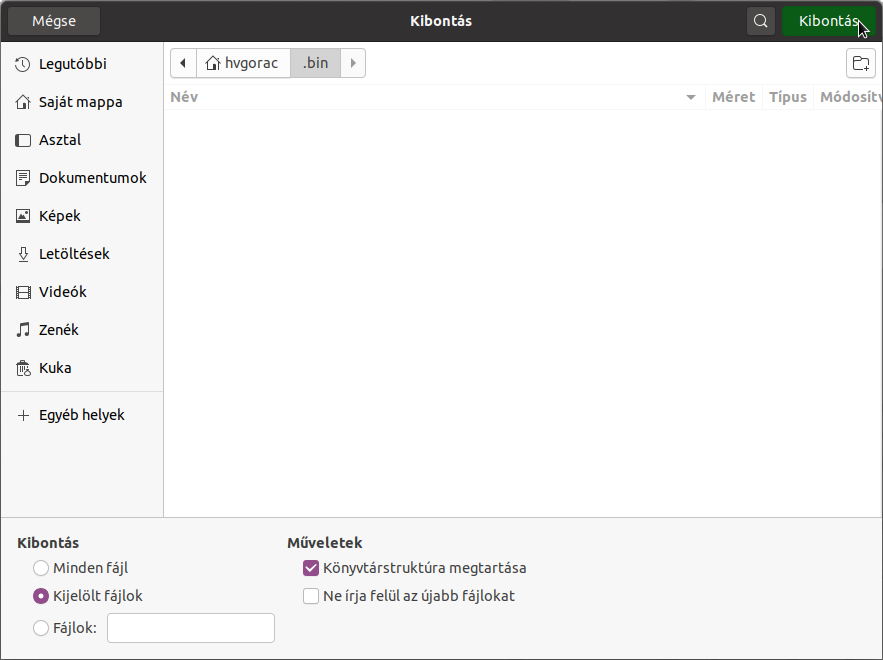Open the Kuka sidebar entry
The height and width of the screenshot is (660, 883).
coord(82,368)
